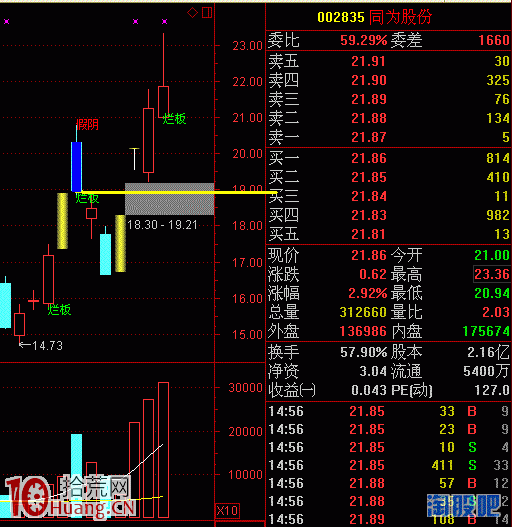Viewport: 512px width, 527px height.
Task: Select the 买二 21.85 order row
Action: (389, 177)
